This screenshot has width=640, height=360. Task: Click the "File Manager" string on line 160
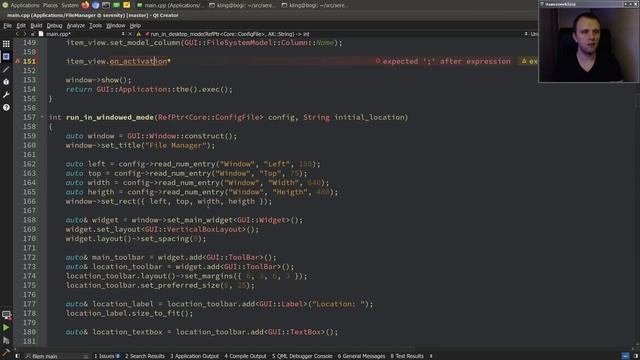[176, 145]
